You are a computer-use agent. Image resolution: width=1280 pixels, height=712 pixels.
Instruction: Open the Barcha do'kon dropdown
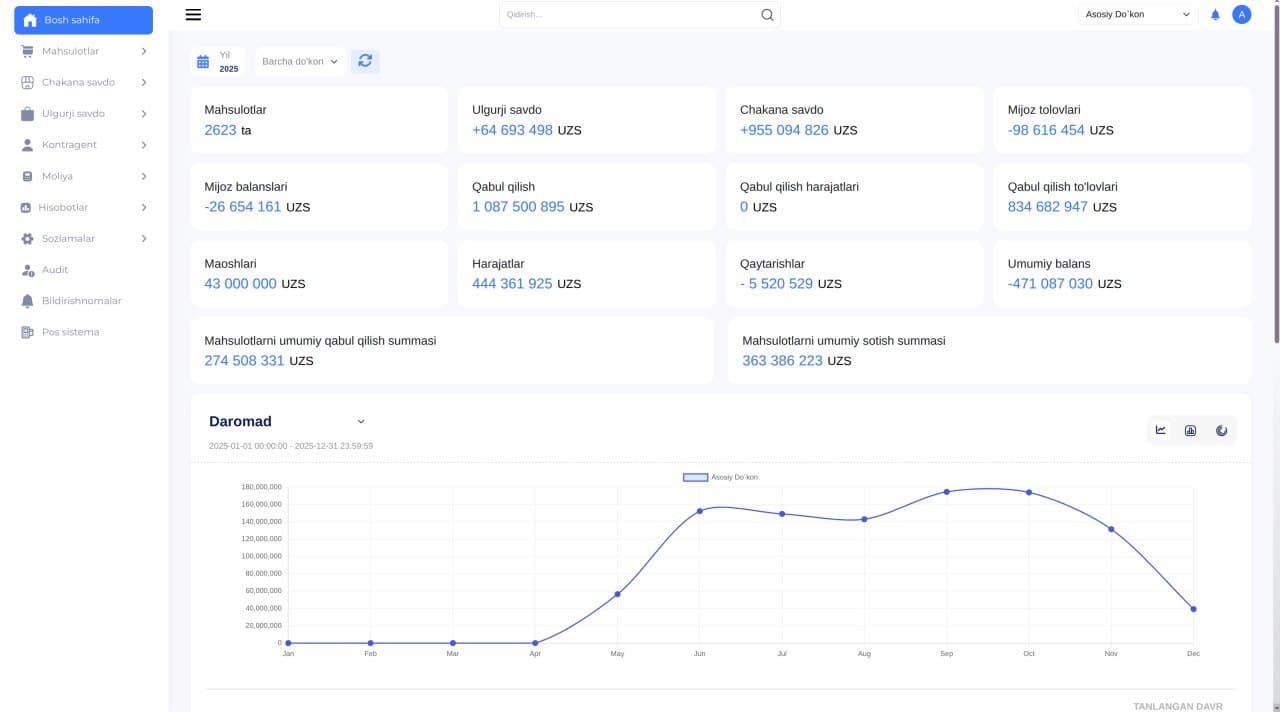pos(300,62)
